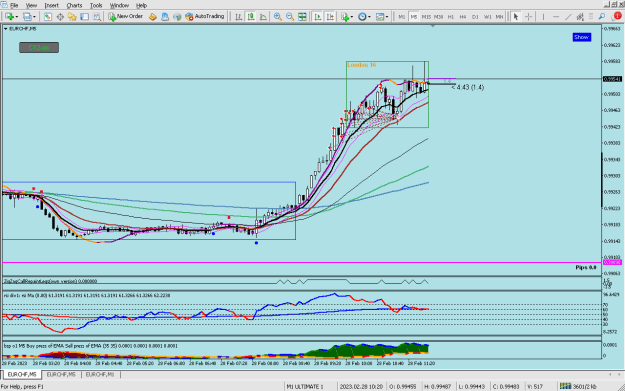Select the crosshair tool

pyautogui.click(x=529, y=17)
